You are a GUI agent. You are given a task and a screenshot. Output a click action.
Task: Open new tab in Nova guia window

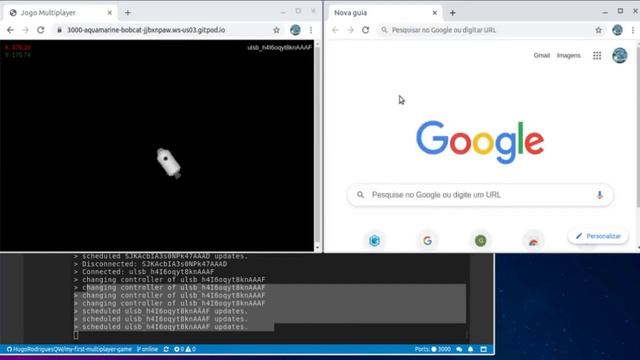click(453, 13)
